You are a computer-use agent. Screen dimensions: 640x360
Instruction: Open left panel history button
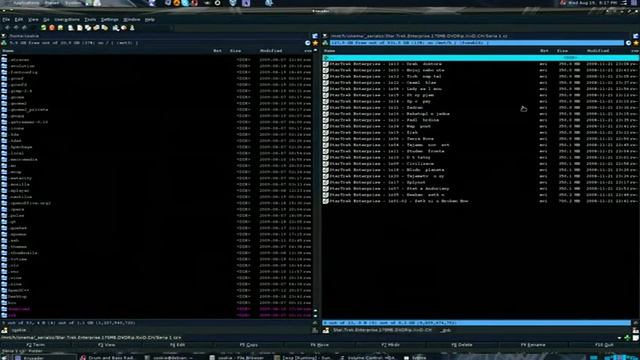click(x=308, y=43)
